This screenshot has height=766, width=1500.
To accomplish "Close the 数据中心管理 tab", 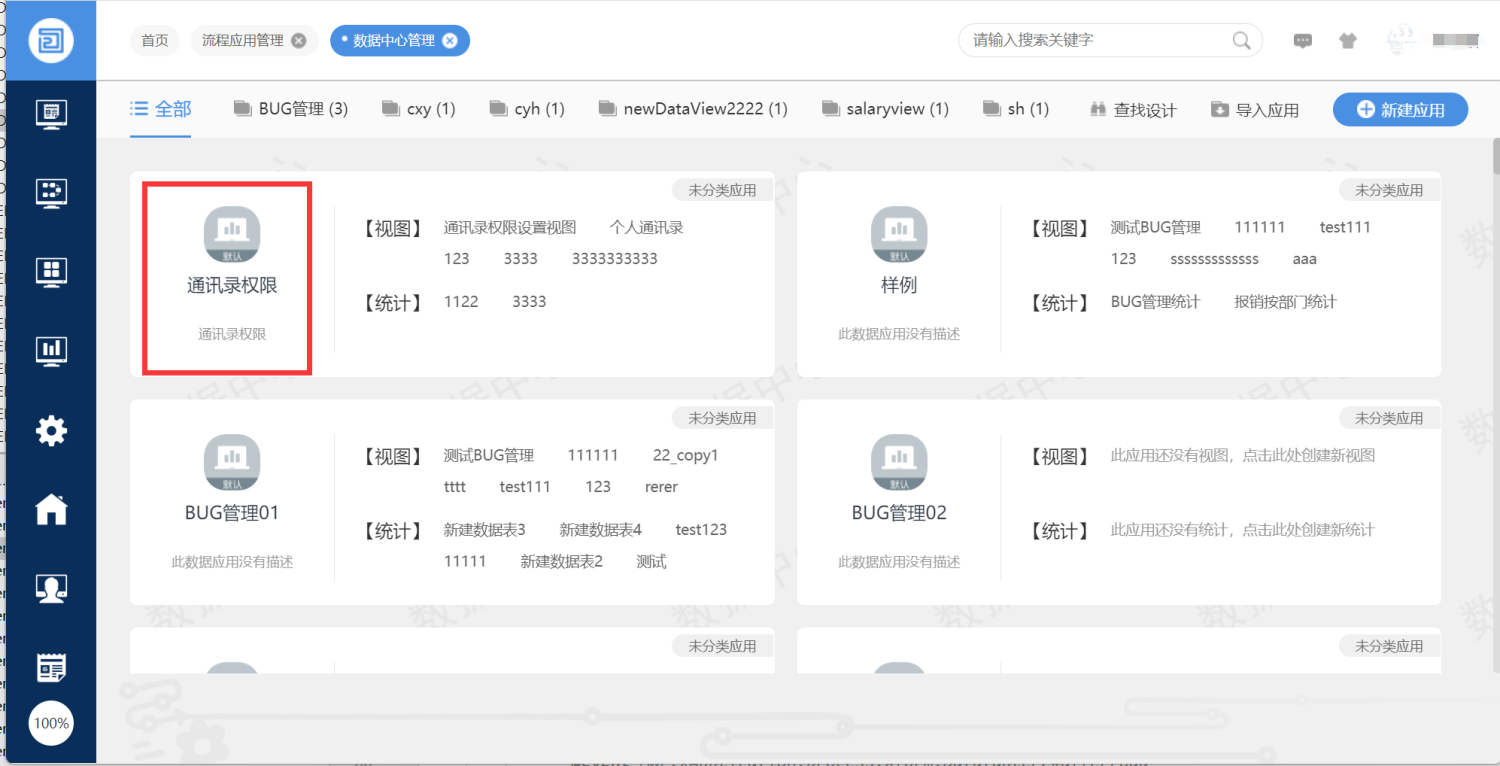I will (x=450, y=41).
